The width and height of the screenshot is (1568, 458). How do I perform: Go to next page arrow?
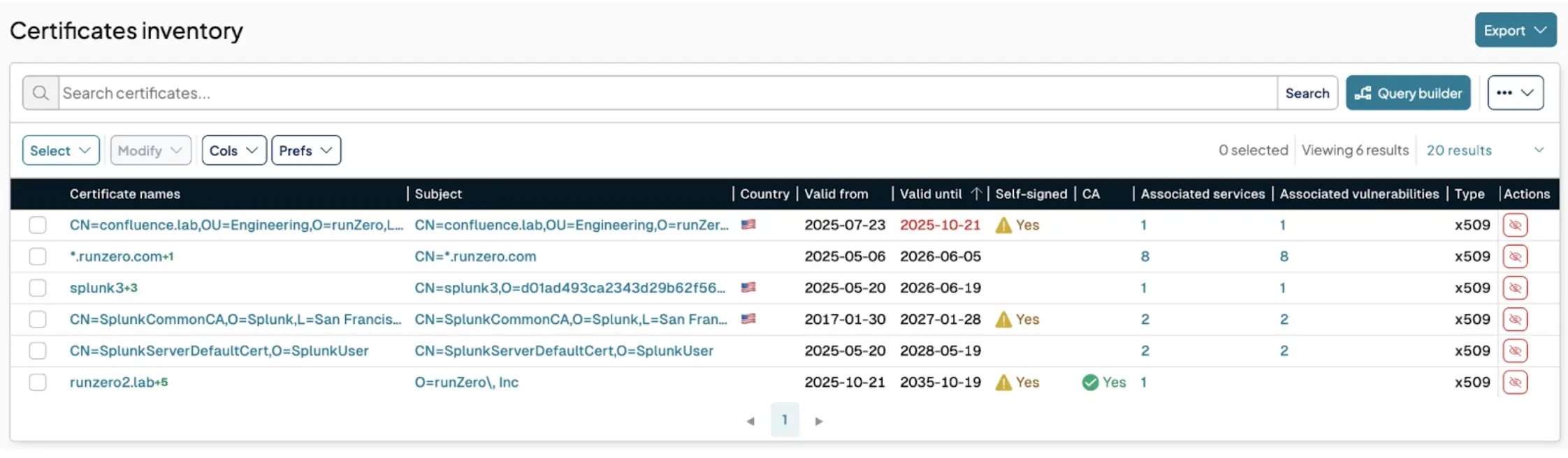point(819,421)
